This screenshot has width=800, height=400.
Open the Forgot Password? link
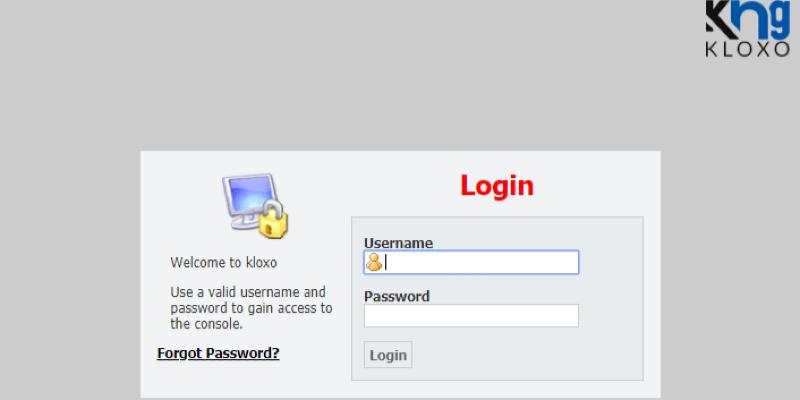coord(218,353)
